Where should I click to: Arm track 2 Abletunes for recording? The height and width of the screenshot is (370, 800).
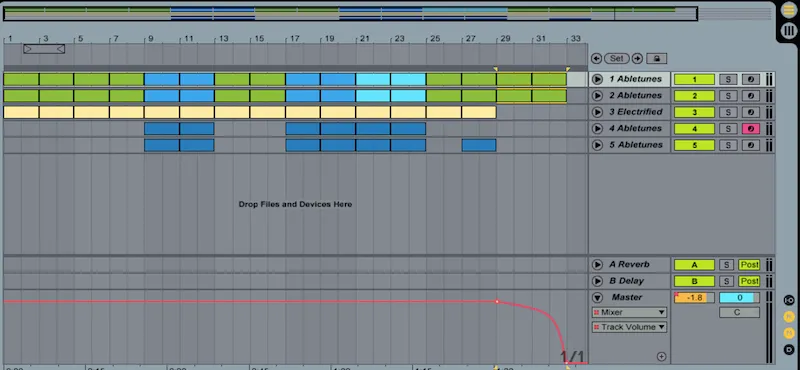[x=751, y=96]
